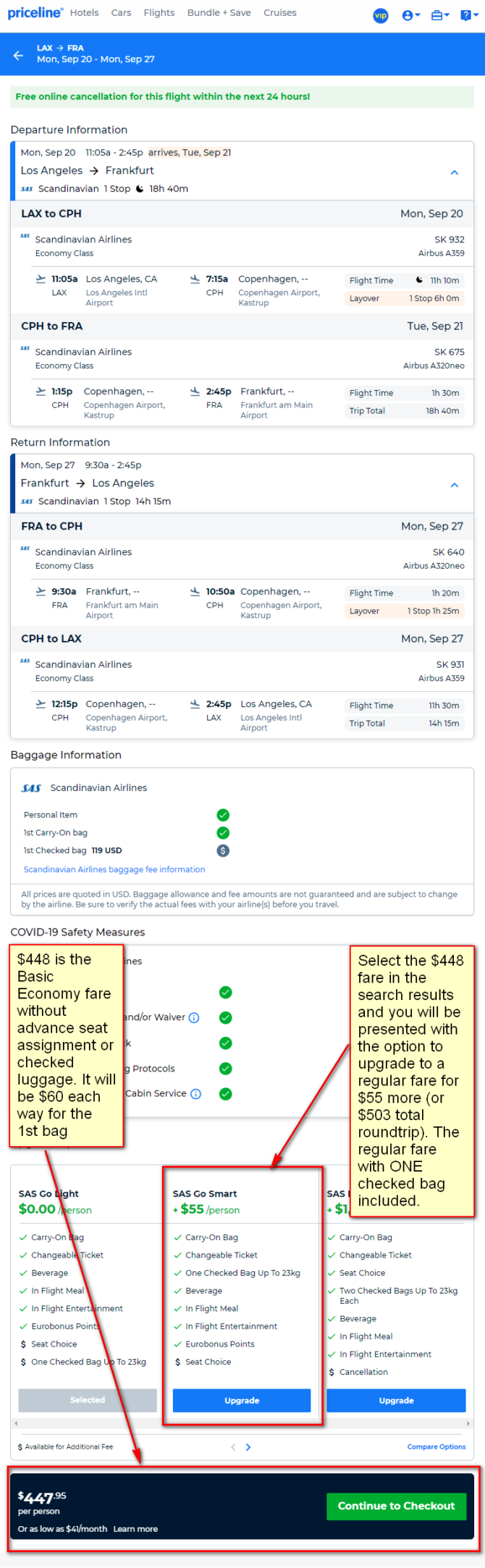Show the previous fare option with the left chevron
Screen dimensions: 485x1568
233,1446
